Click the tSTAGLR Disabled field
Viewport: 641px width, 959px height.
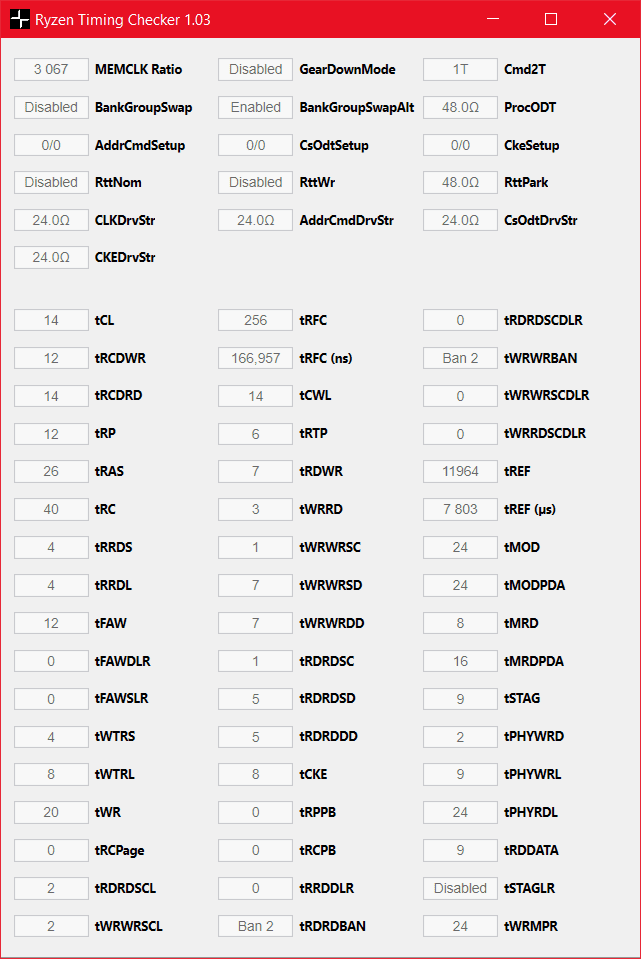click(x=460, y=888)
